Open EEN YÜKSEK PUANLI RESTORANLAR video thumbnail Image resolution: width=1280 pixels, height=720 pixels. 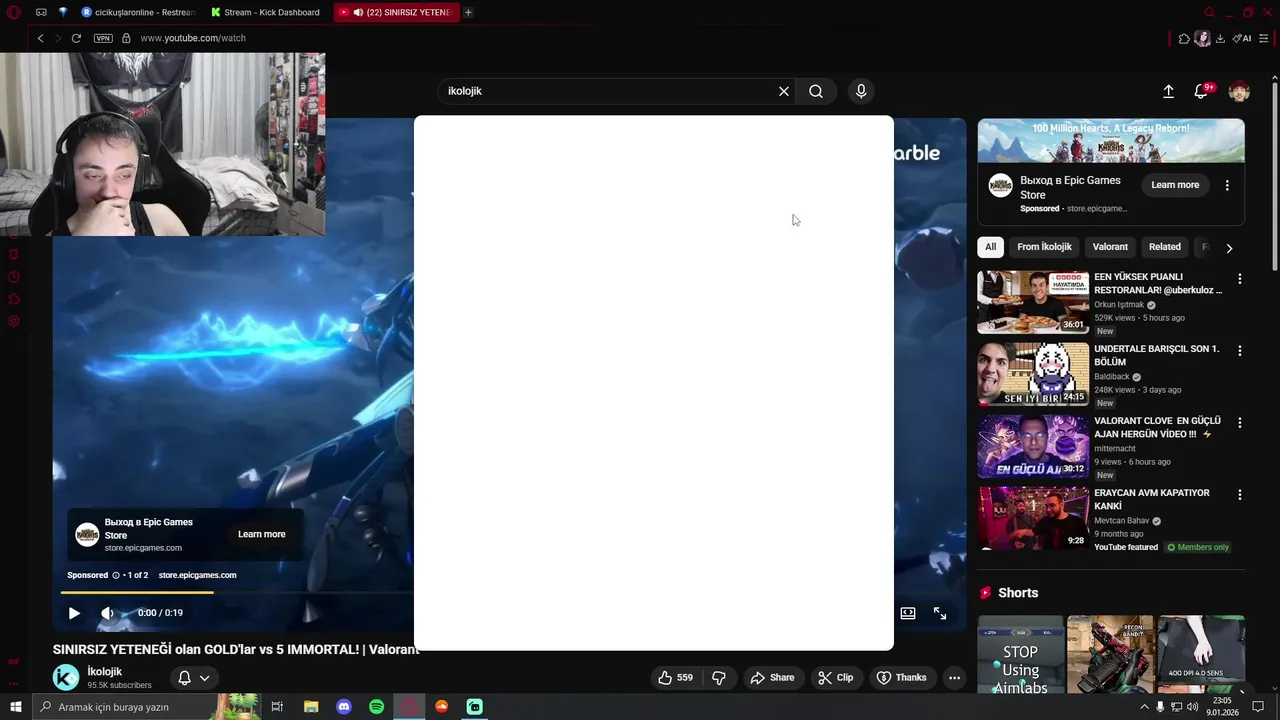1033,302
